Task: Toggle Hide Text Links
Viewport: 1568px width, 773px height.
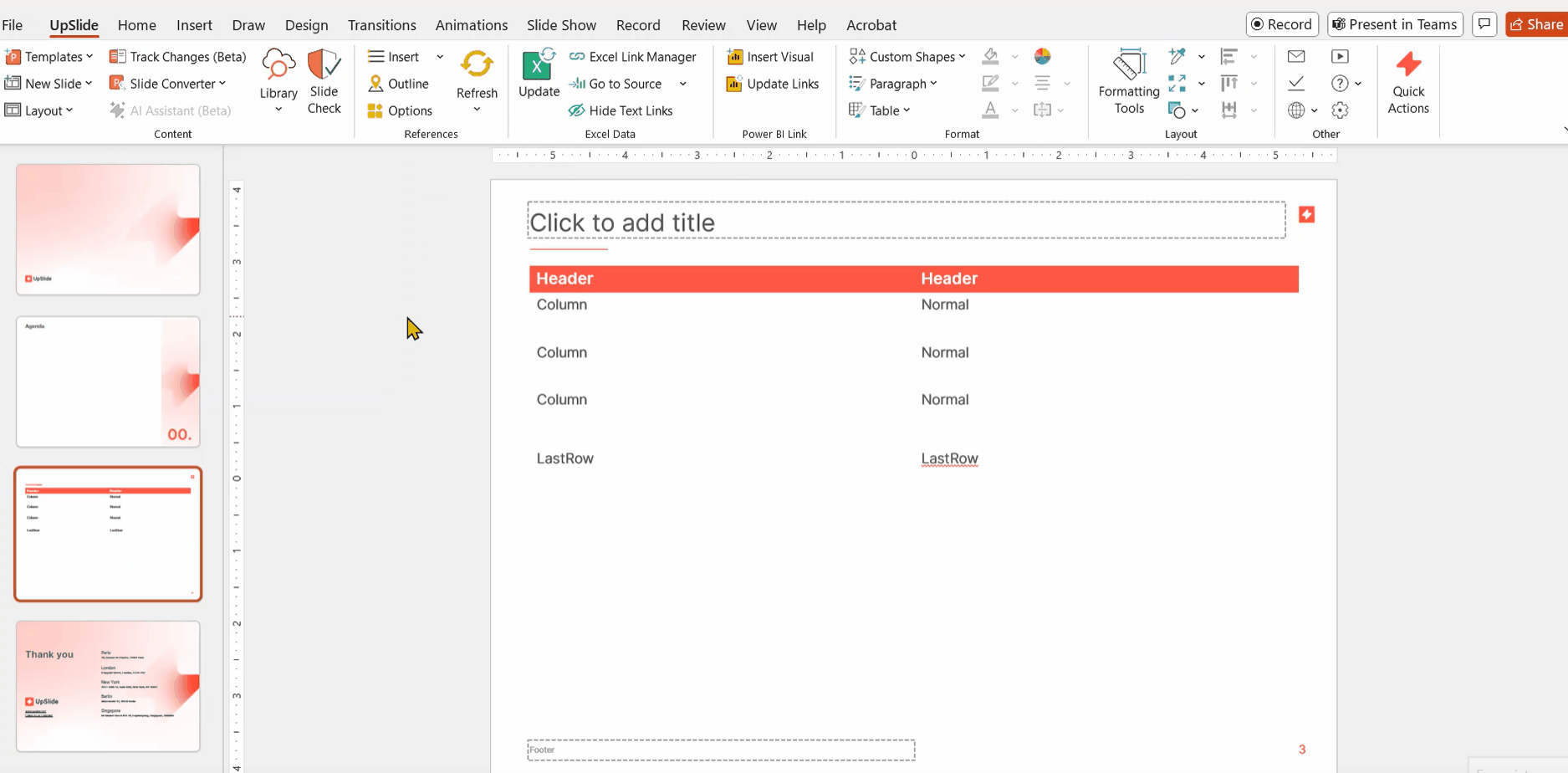Action: click(621, 110)
